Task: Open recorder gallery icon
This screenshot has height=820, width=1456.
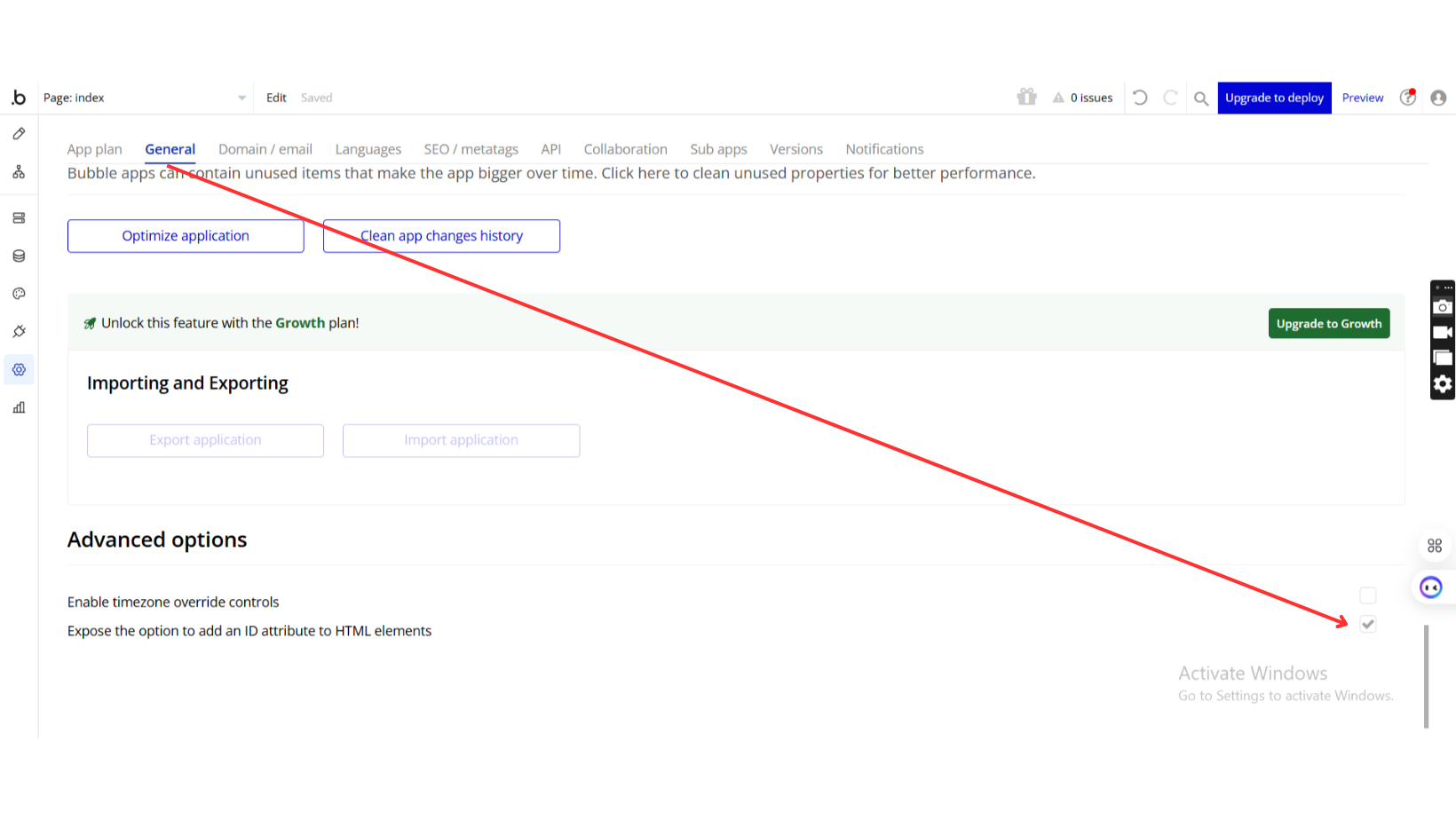Action: (1443, 359)
